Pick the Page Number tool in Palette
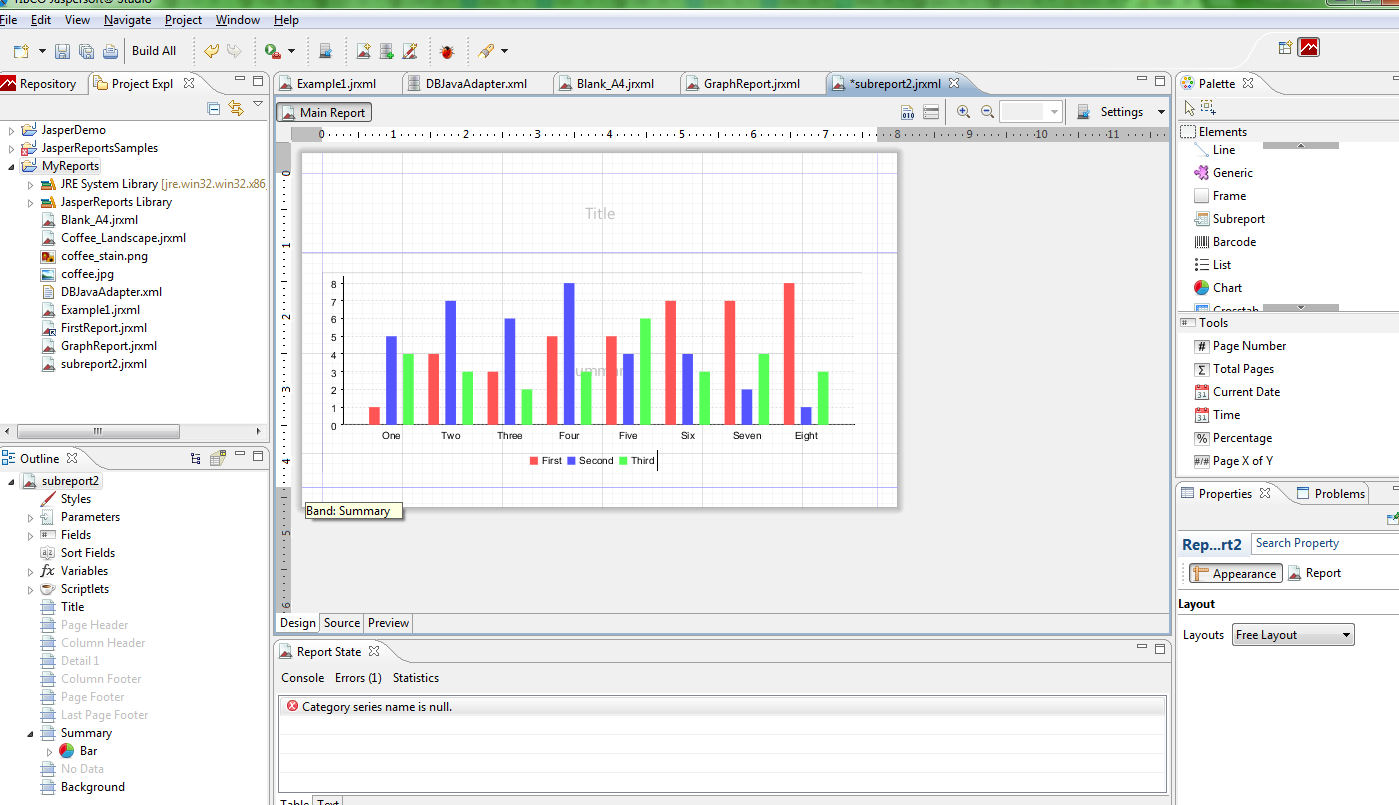Viewport: 1399px width, 805px height. click(1239, 346)
